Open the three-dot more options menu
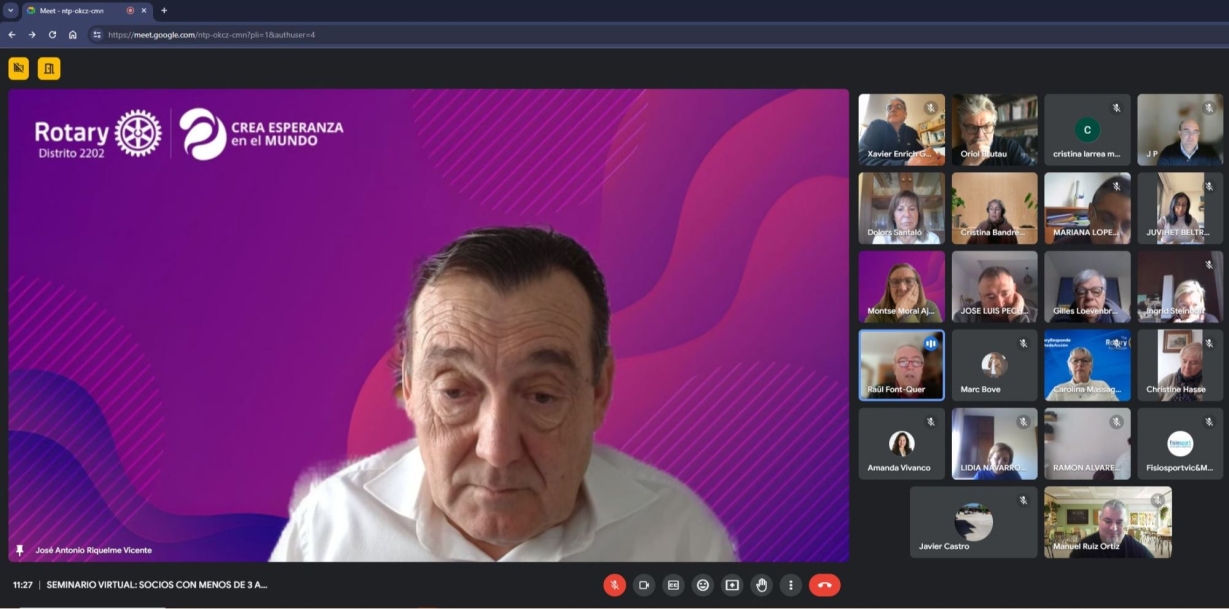 pyautogui.click(x=791, y=585)
